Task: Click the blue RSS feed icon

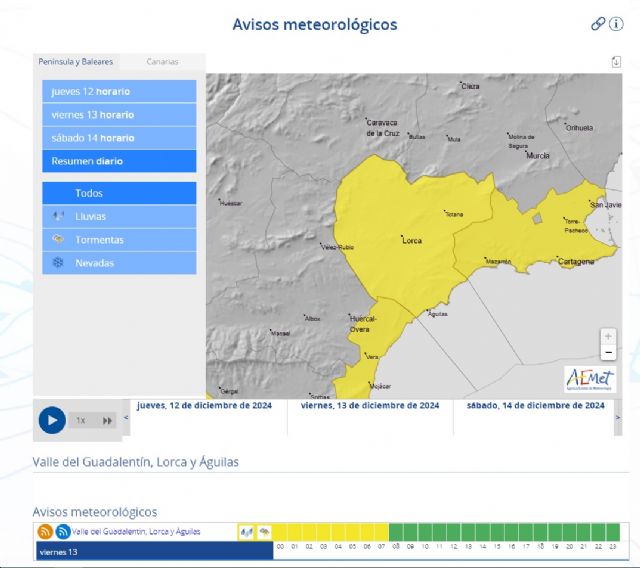Action: [x=63, y=532]
